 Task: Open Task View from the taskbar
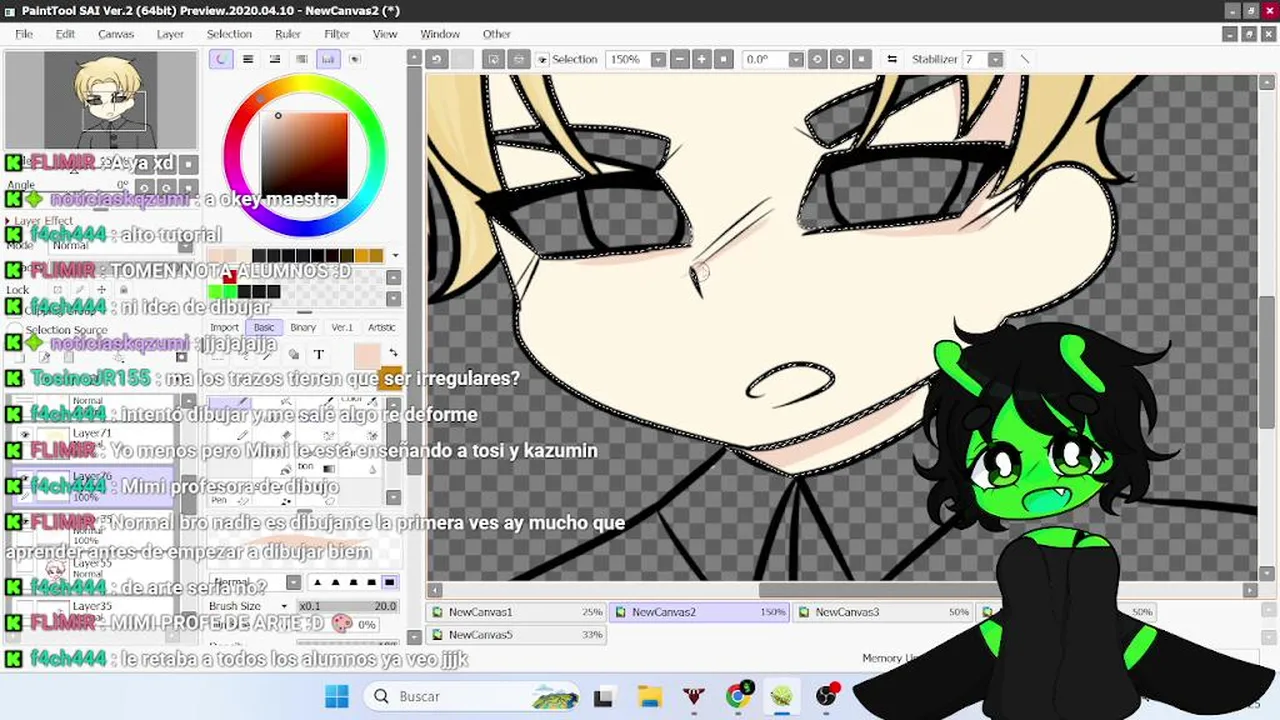603,696
